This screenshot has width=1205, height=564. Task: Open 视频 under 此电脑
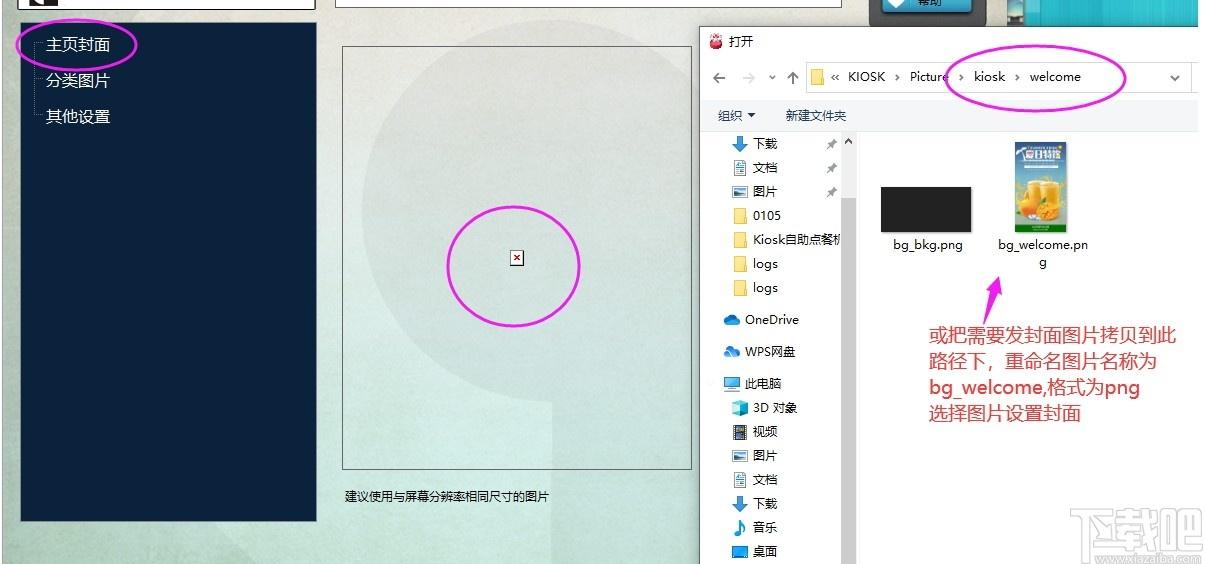click(x=765, y=432)
